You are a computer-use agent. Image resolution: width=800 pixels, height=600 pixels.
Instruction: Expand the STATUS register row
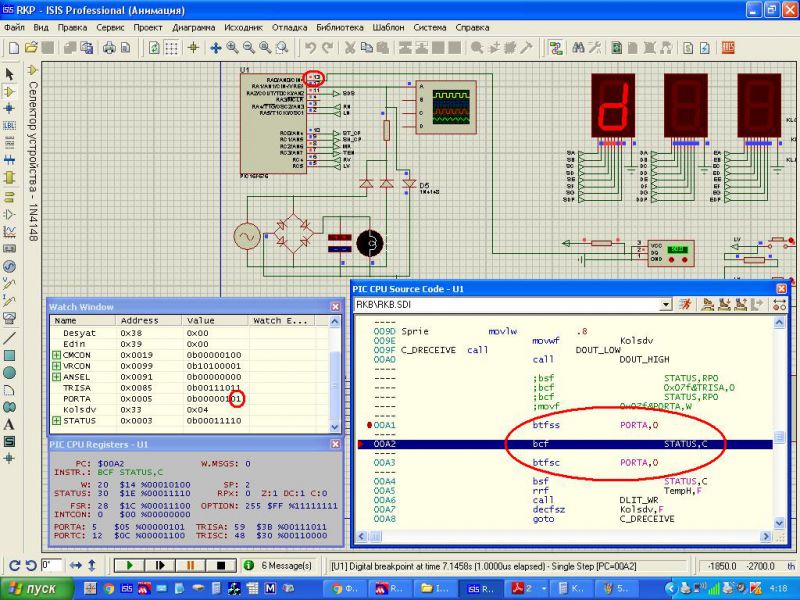coord(56,421)
